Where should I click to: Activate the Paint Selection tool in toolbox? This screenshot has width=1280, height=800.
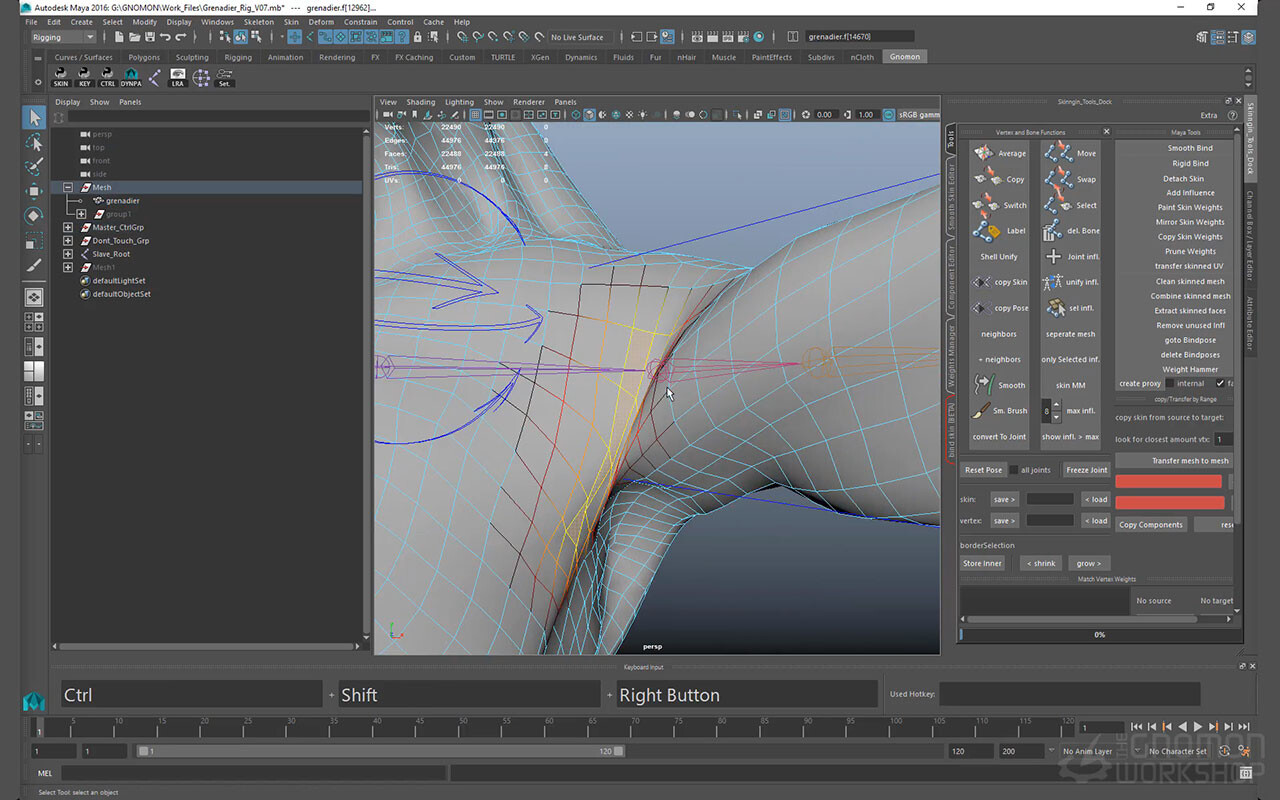(x=33, y=166)
